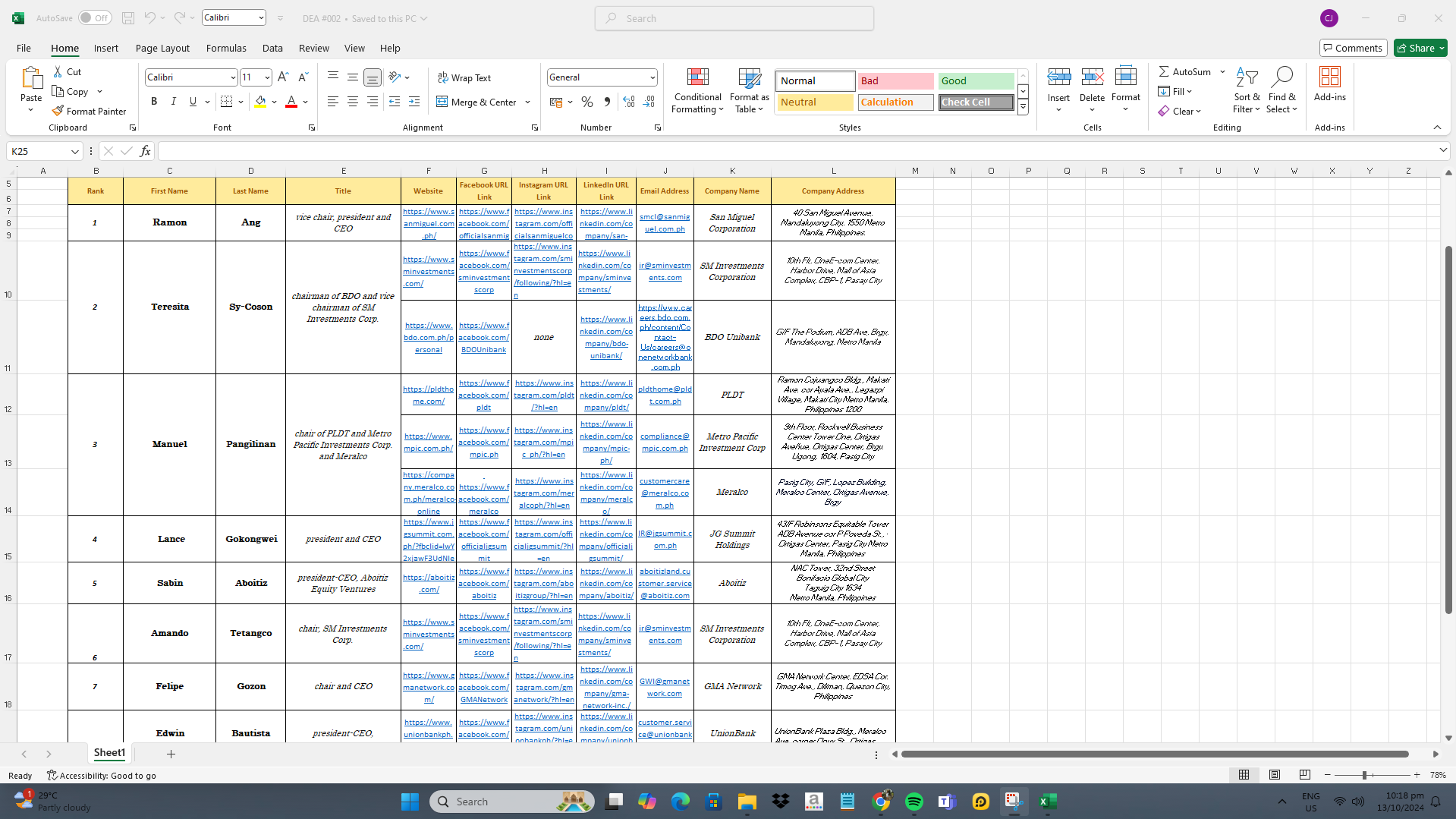Switch to Page Layout view icon
The height and width of the screenshot is (819, 1456).
[x=1275, y=775]
